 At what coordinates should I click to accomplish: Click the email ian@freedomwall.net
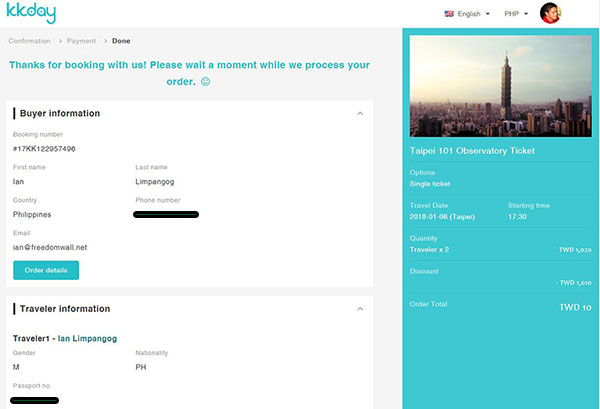pyautogui.click(x=50, y=247)
